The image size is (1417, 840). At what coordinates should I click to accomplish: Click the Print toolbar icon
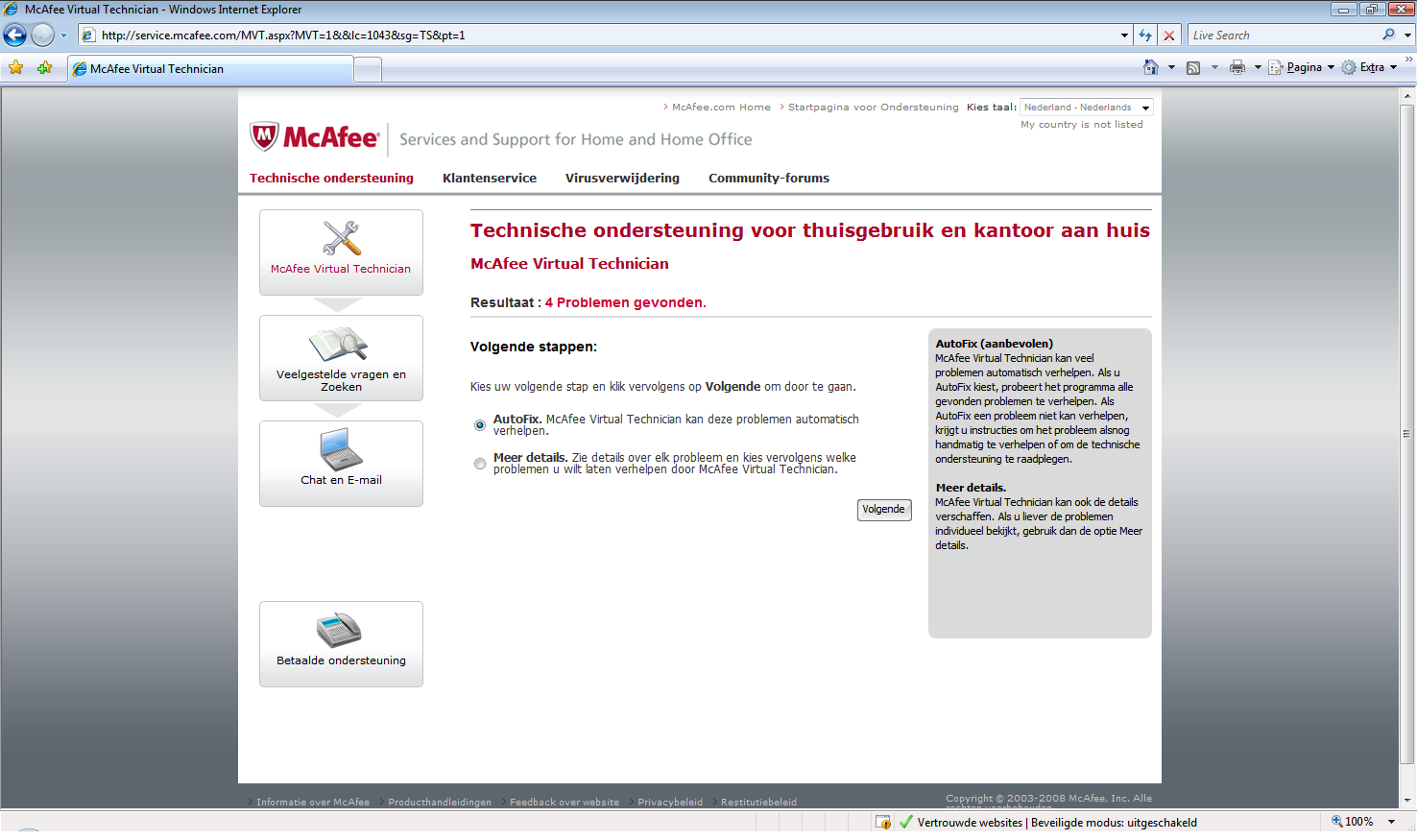pos(1237,67)
